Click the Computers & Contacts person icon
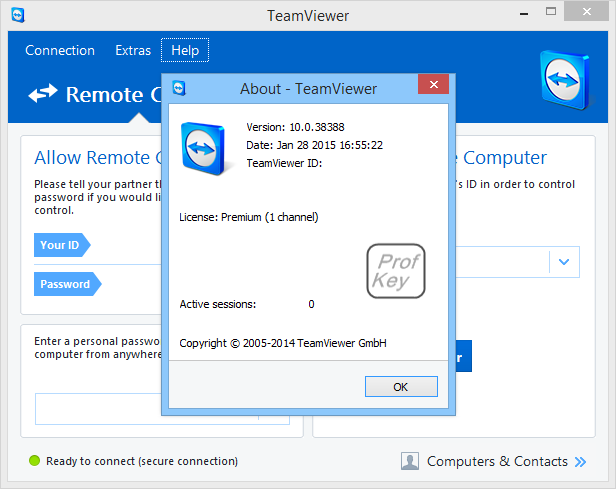 click(410, 461)
